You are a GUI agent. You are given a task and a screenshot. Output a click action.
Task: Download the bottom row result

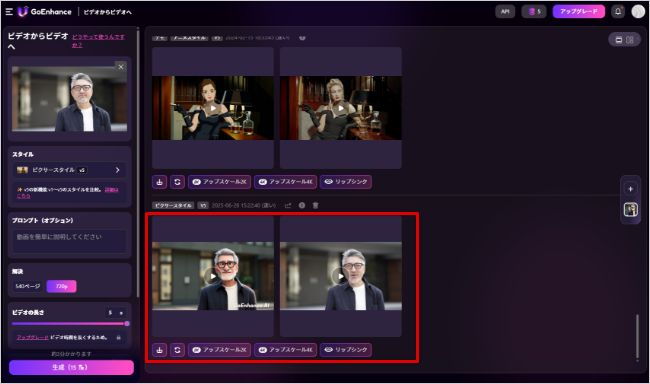coord(160,350)
